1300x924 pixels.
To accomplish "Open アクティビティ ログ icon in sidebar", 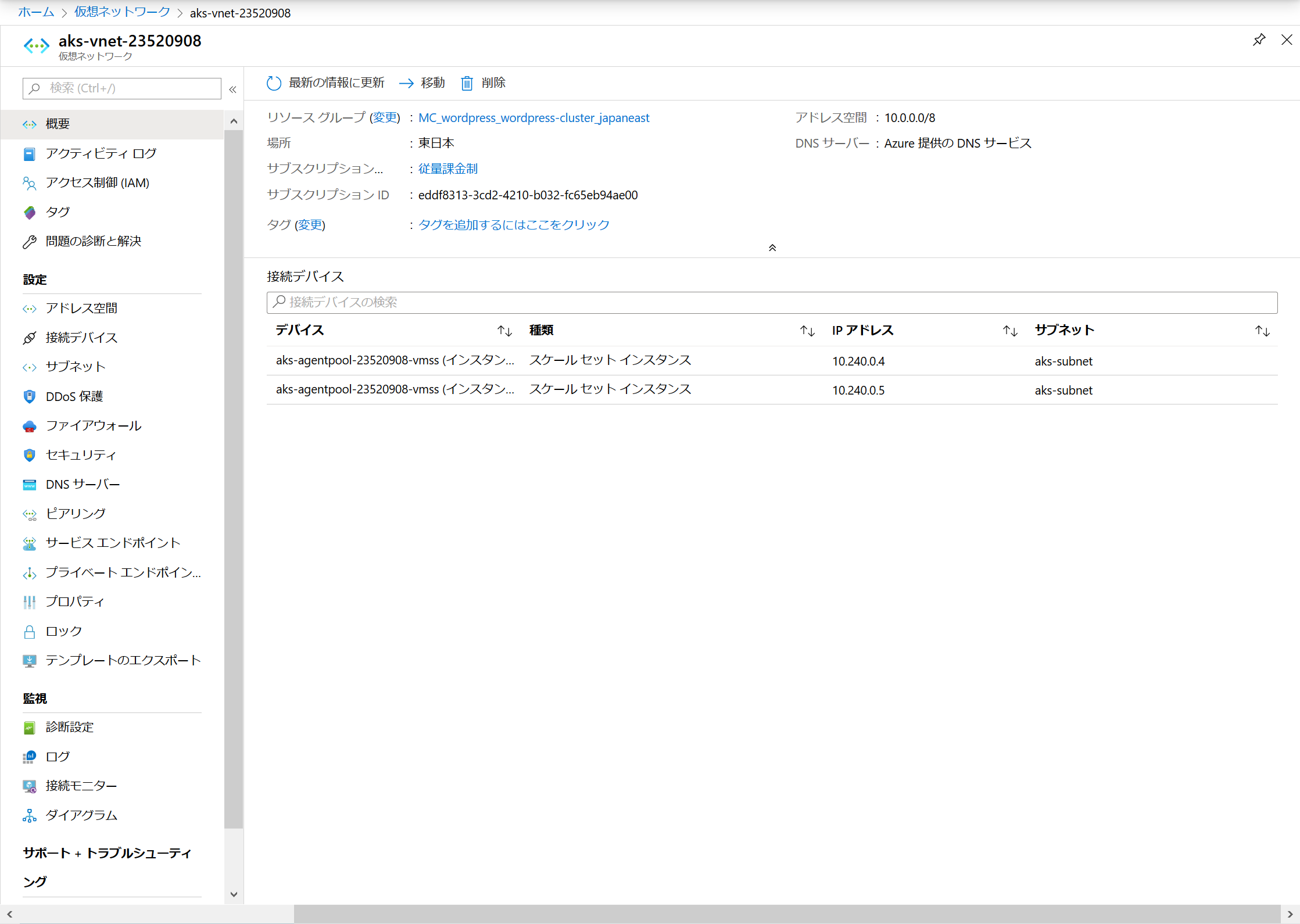I will coord(30,153).
